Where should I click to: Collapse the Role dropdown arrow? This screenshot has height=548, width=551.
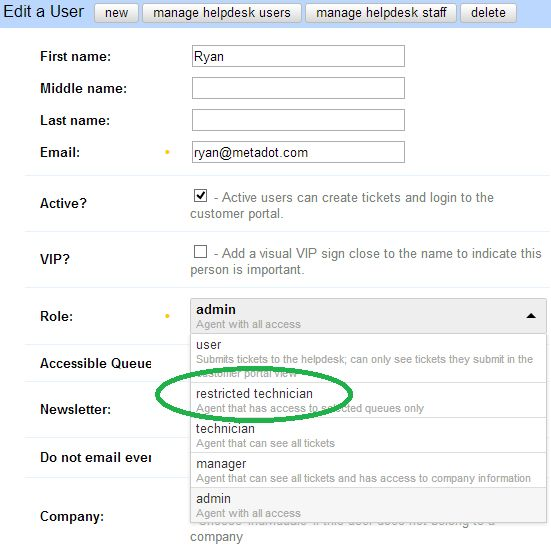coord(531,316)
